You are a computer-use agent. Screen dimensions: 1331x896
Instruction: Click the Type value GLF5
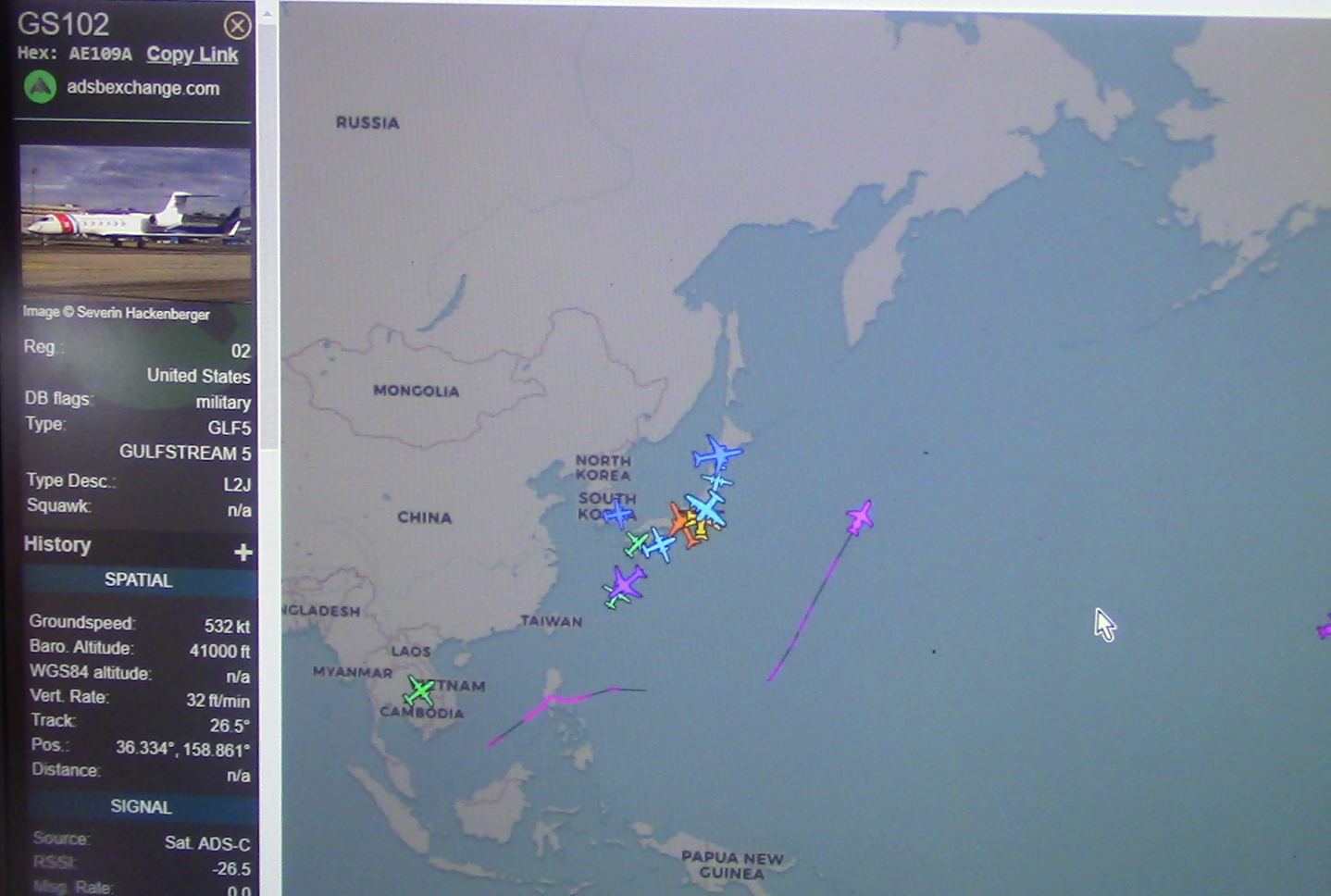(x=230, y=428)
